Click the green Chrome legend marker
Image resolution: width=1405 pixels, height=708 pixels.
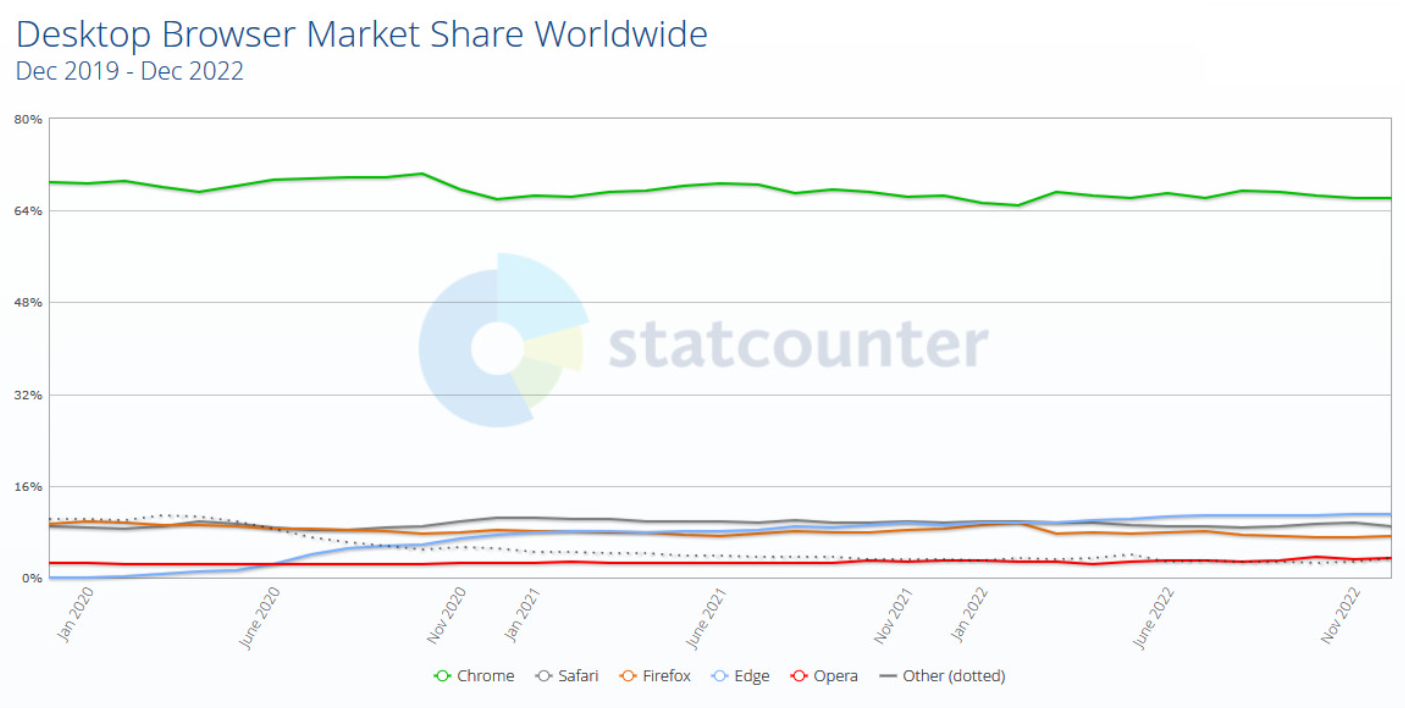(442, 676)
